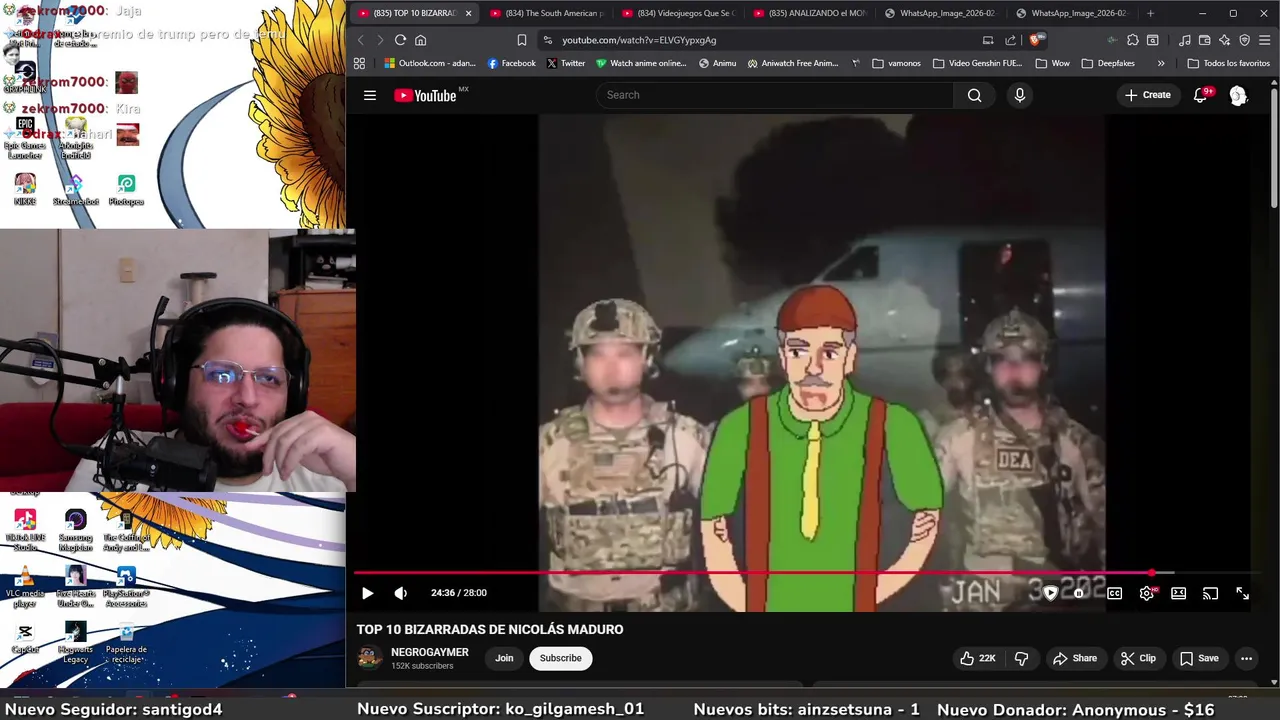The image size is (1280, 720).
Task: Open the YouTube hamburger guide menu
Action: 370,95
